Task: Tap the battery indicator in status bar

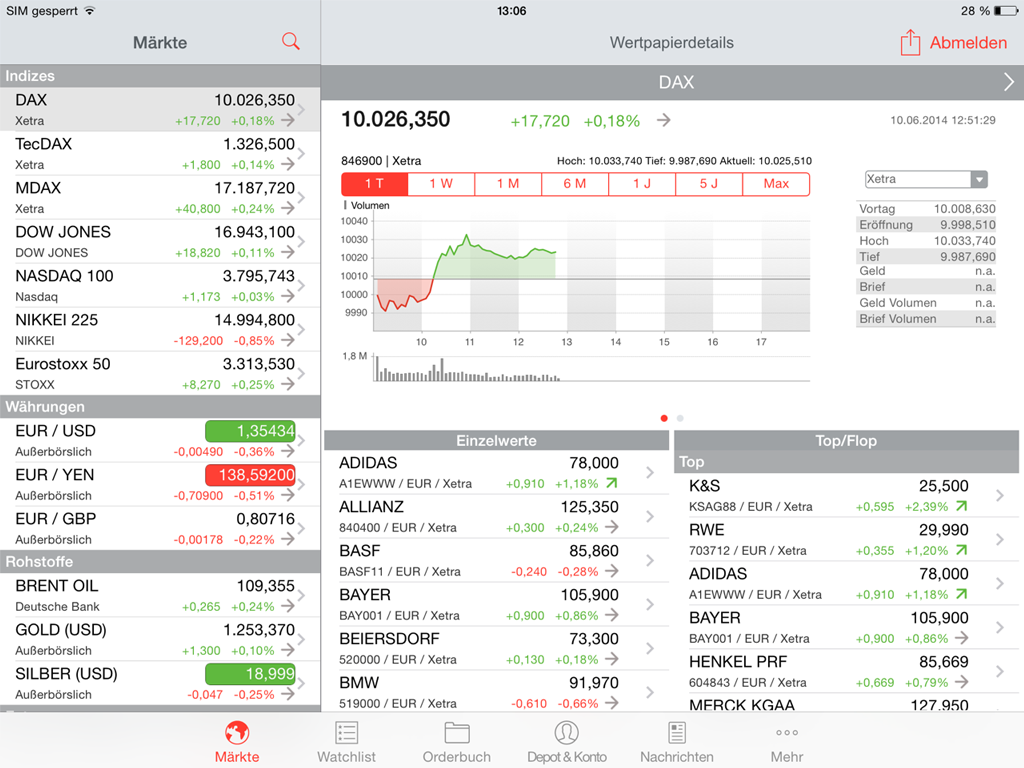Action: [1007, 10]
